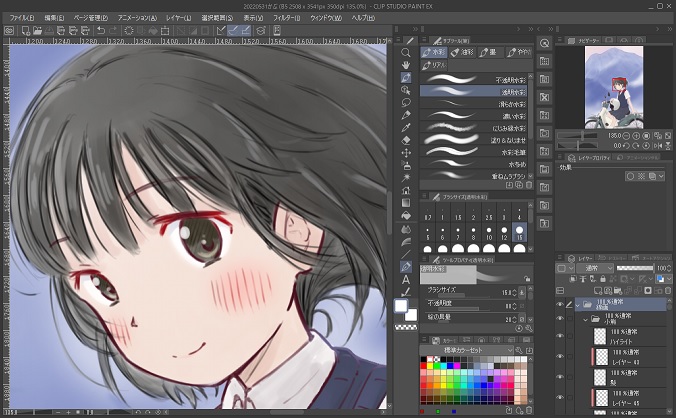Image resolution: width=676 pixels, height=418 pixels.
Task: Click the ハイライト layer thumbnail
Action: pyautogui.click(x=600, y=336)
